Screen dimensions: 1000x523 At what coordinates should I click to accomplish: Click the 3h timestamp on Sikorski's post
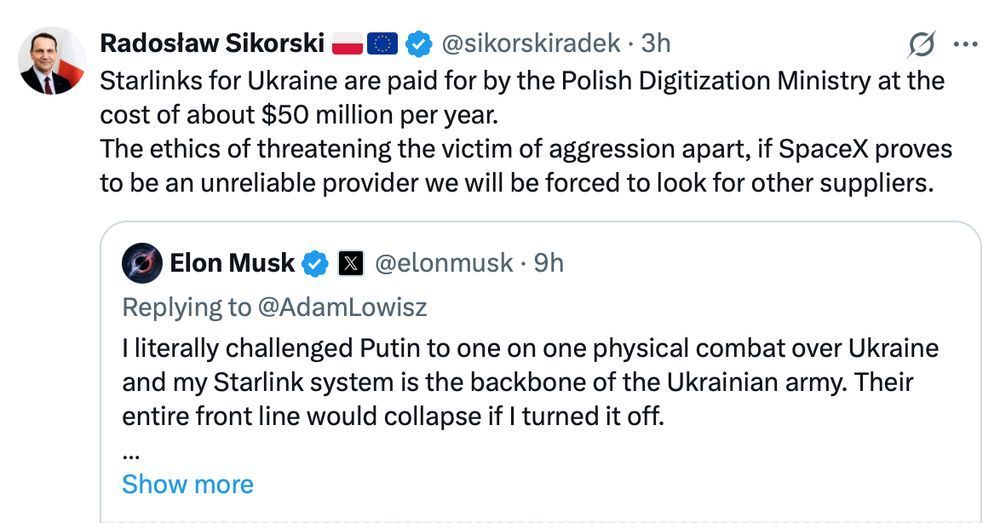coord(656,43)
